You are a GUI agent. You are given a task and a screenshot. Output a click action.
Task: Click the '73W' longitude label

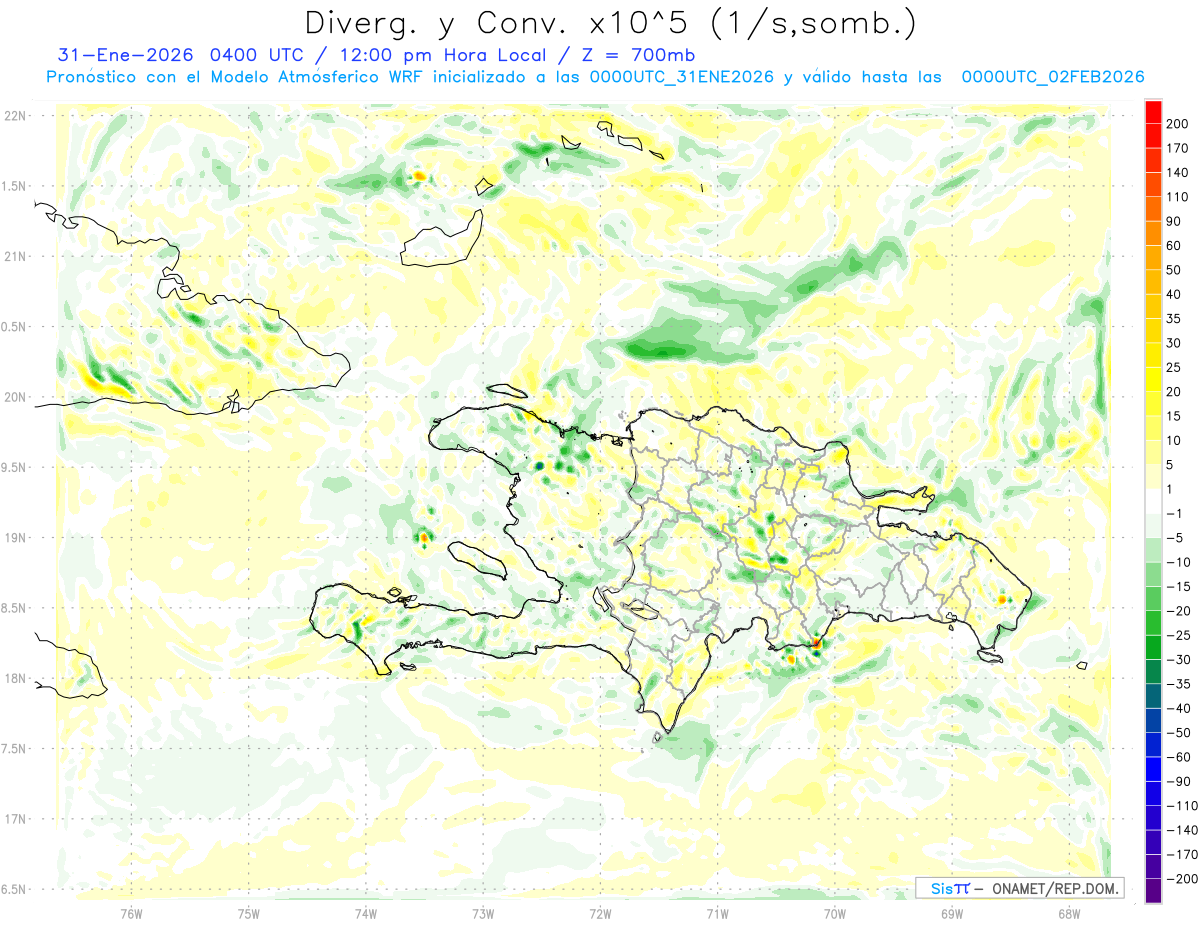(x=483, y=914)
